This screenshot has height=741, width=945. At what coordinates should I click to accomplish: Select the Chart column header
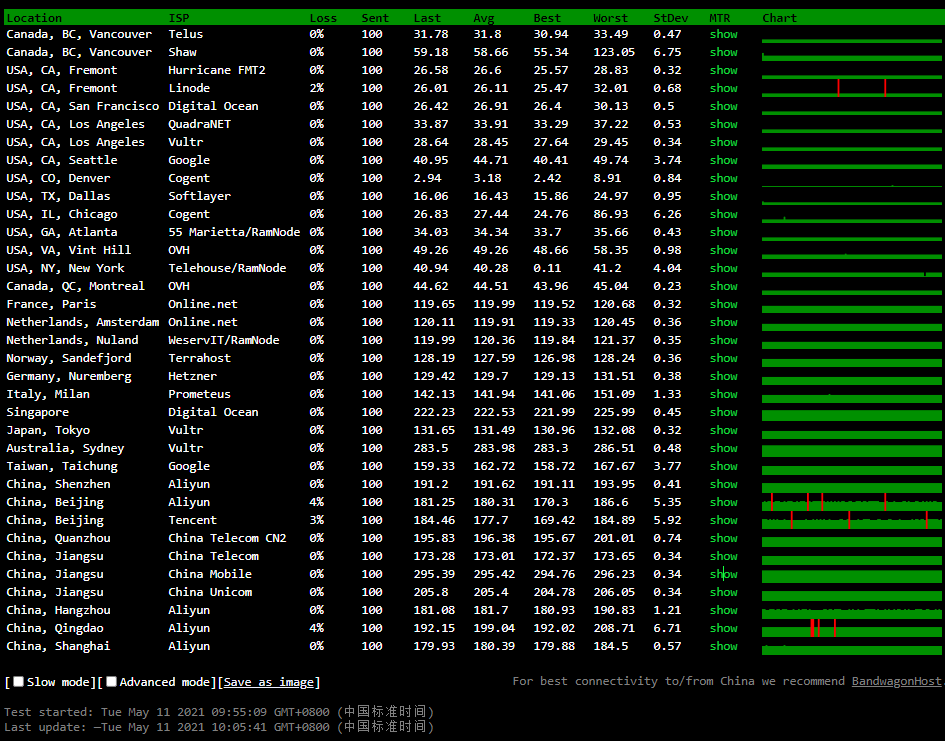(779, 18)
